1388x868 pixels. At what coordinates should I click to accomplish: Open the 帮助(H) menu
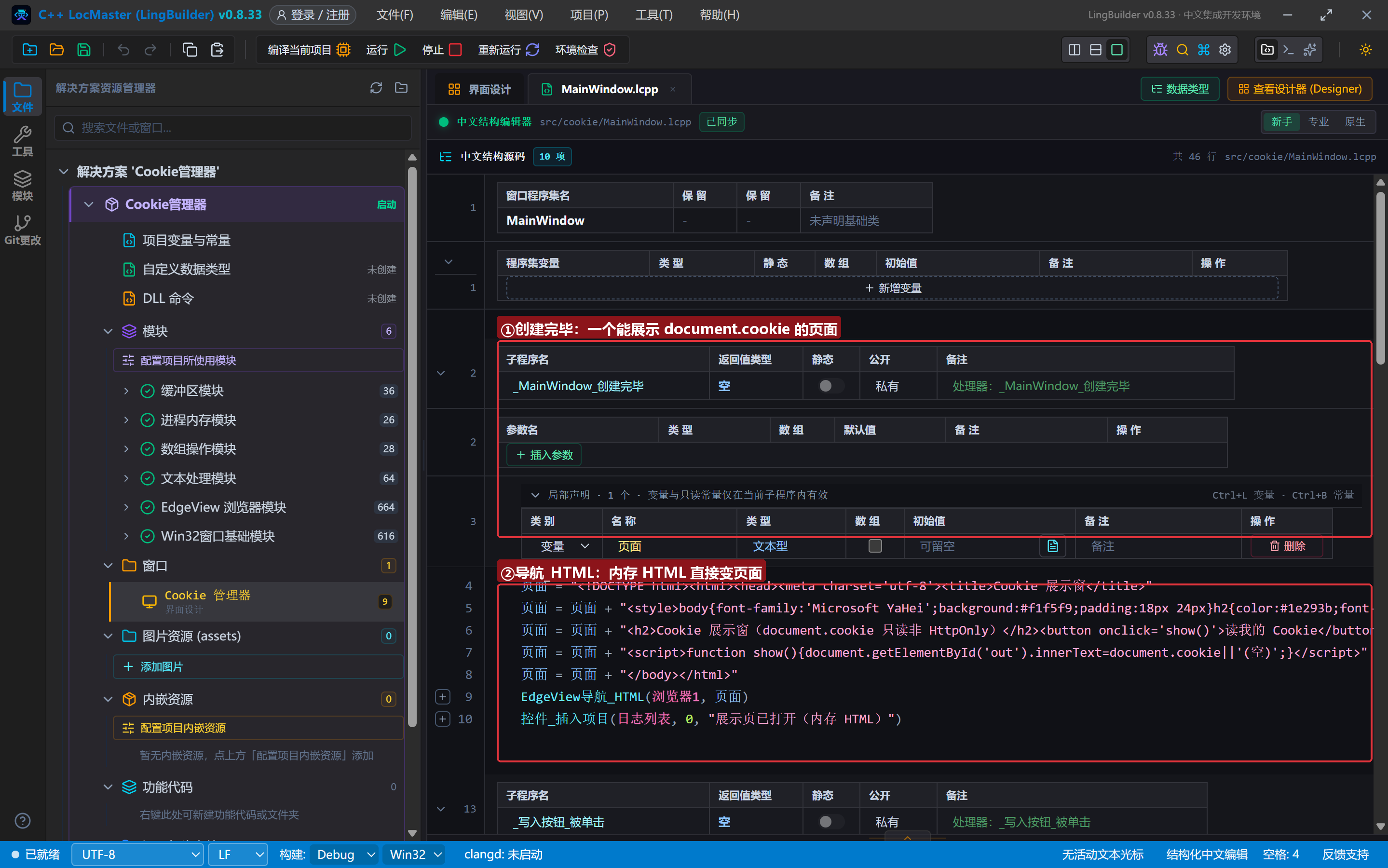pyautogui.click(x=719, y=15)
